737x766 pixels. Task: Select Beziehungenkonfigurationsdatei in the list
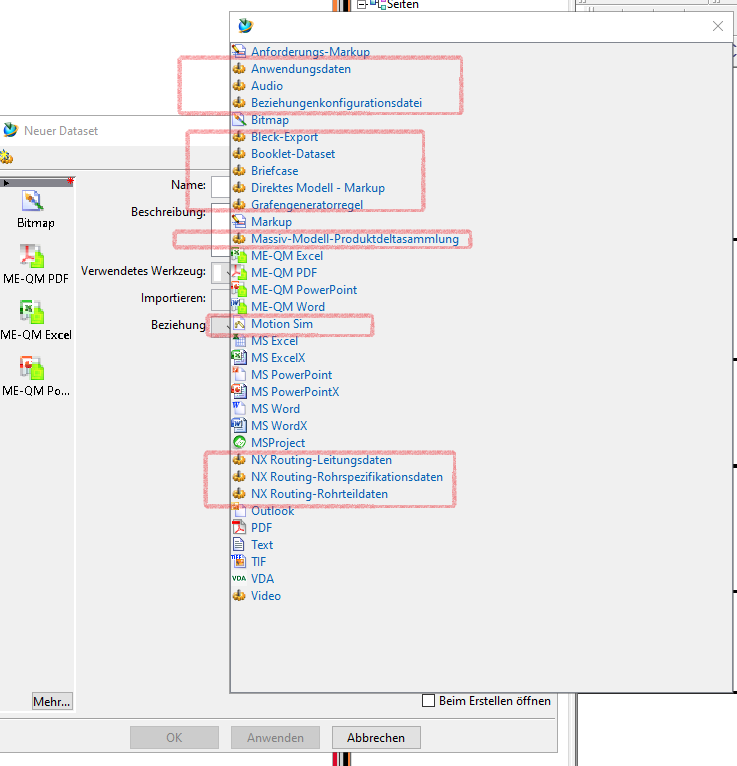[x=337, y=103]
